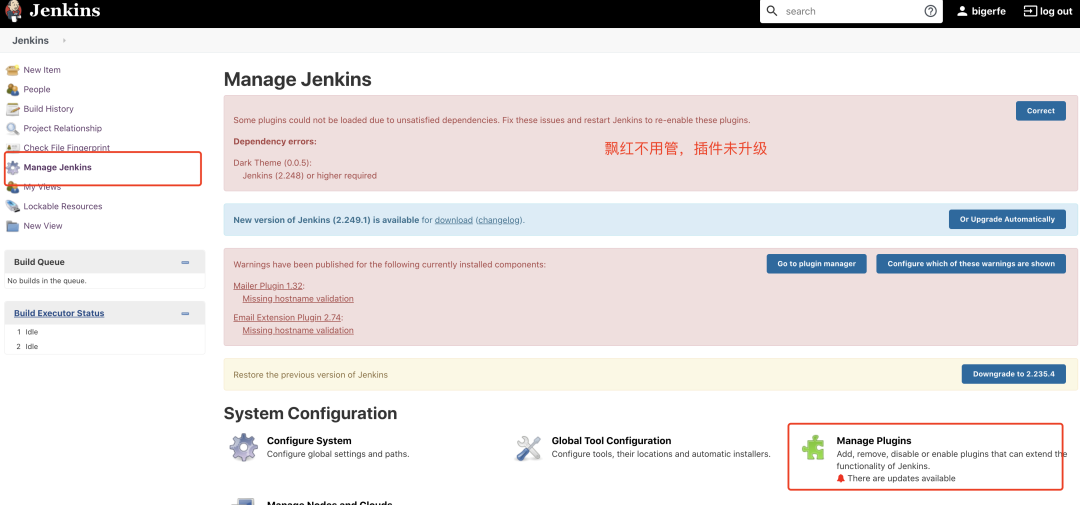Click Missing hostname validation under Email Extension

pos(298,331)
